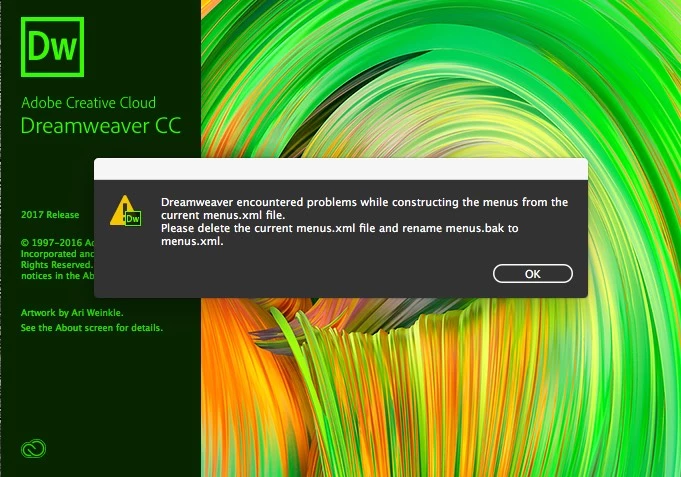Click the error dialog's blank title bar
681x477 pixels.
(x=341, y=169)
